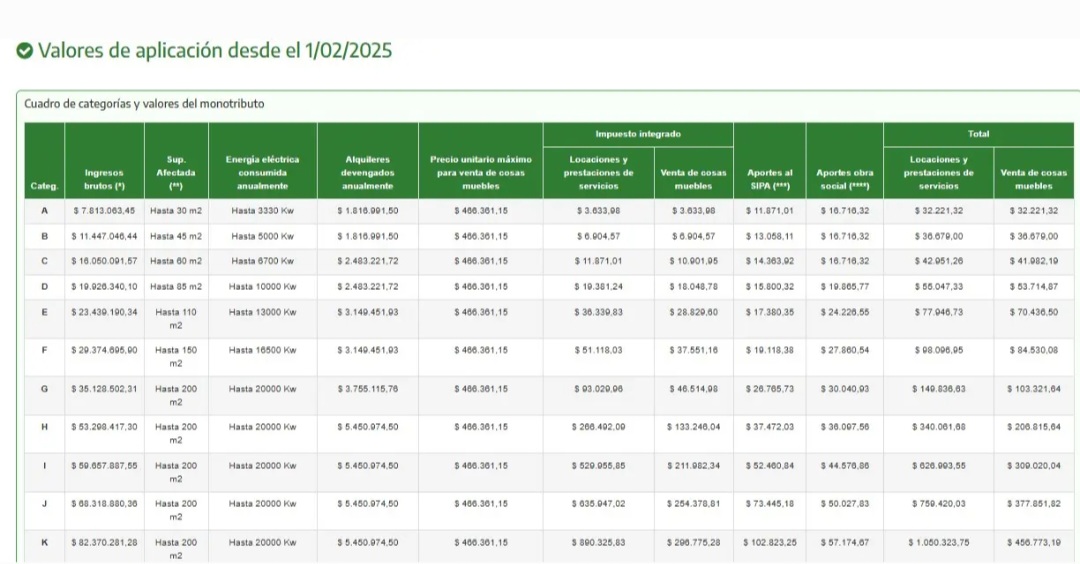Image resolution: width=1080 pixels, height=564 pixels.
Task: Click gross income '$ 35.128.502,31' in row G
Action: click(104, 389)
